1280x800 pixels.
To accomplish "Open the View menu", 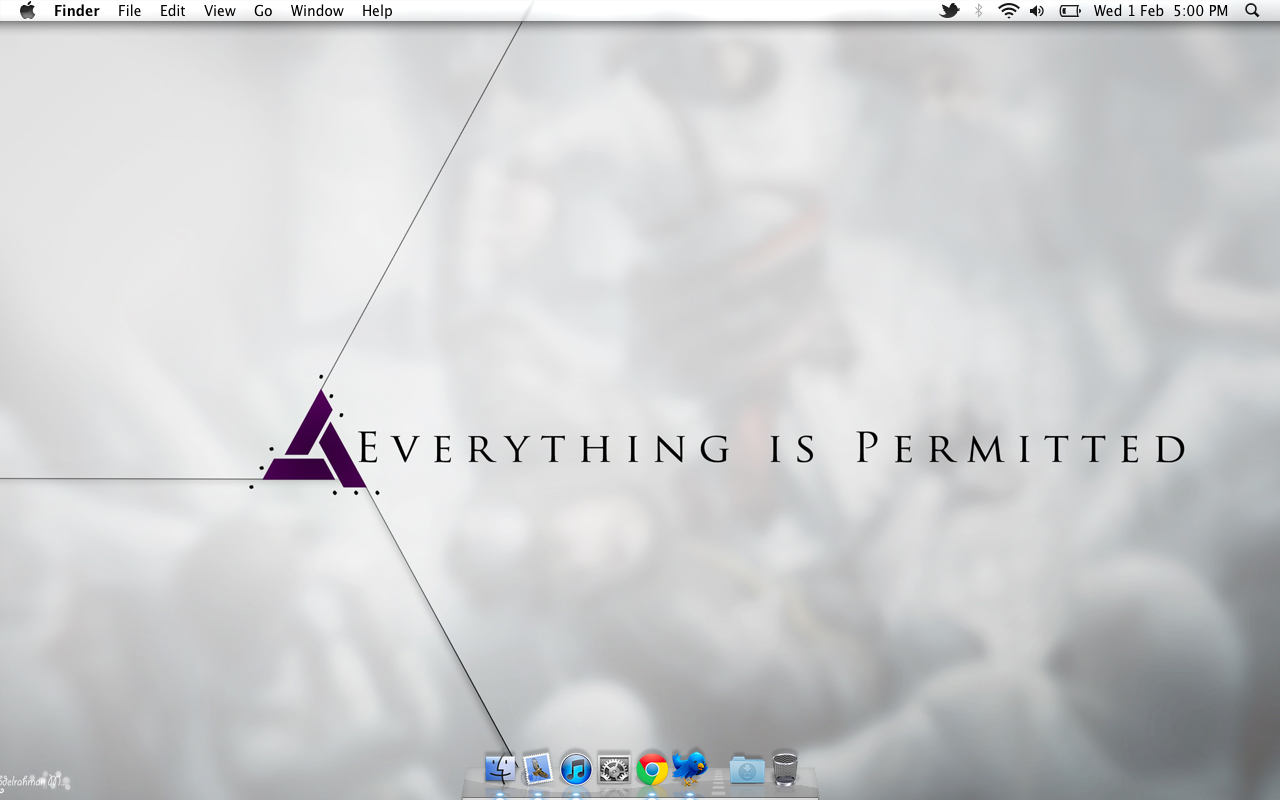I will (220, 11).
